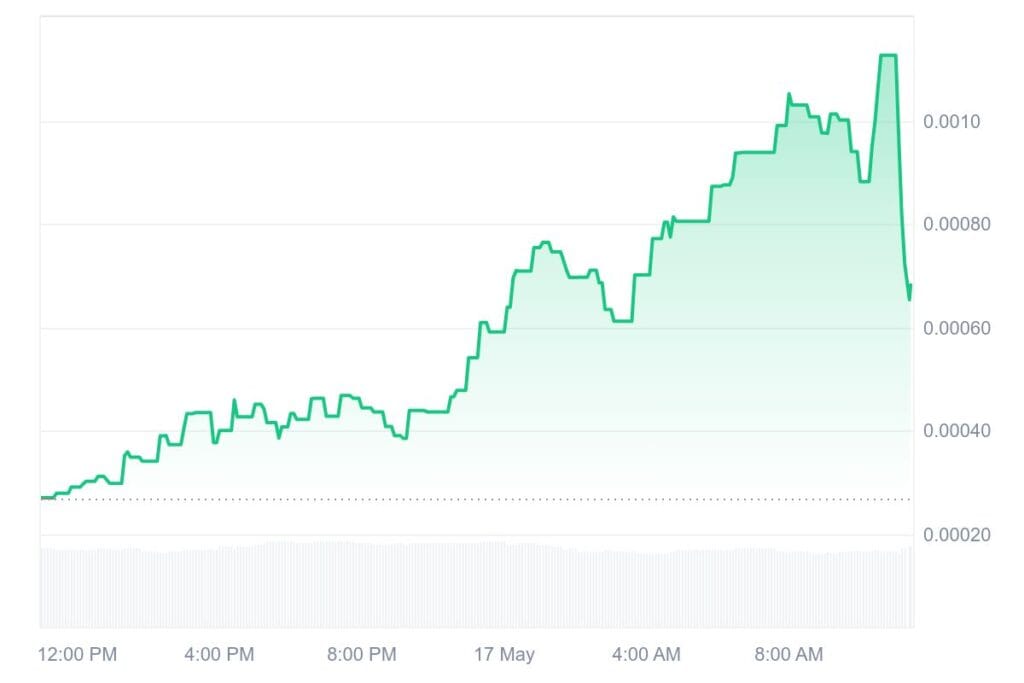This screenshot has width=1024, height=683.
Task: Click the 0.00060 price axis label
Action: pos(957,328)
